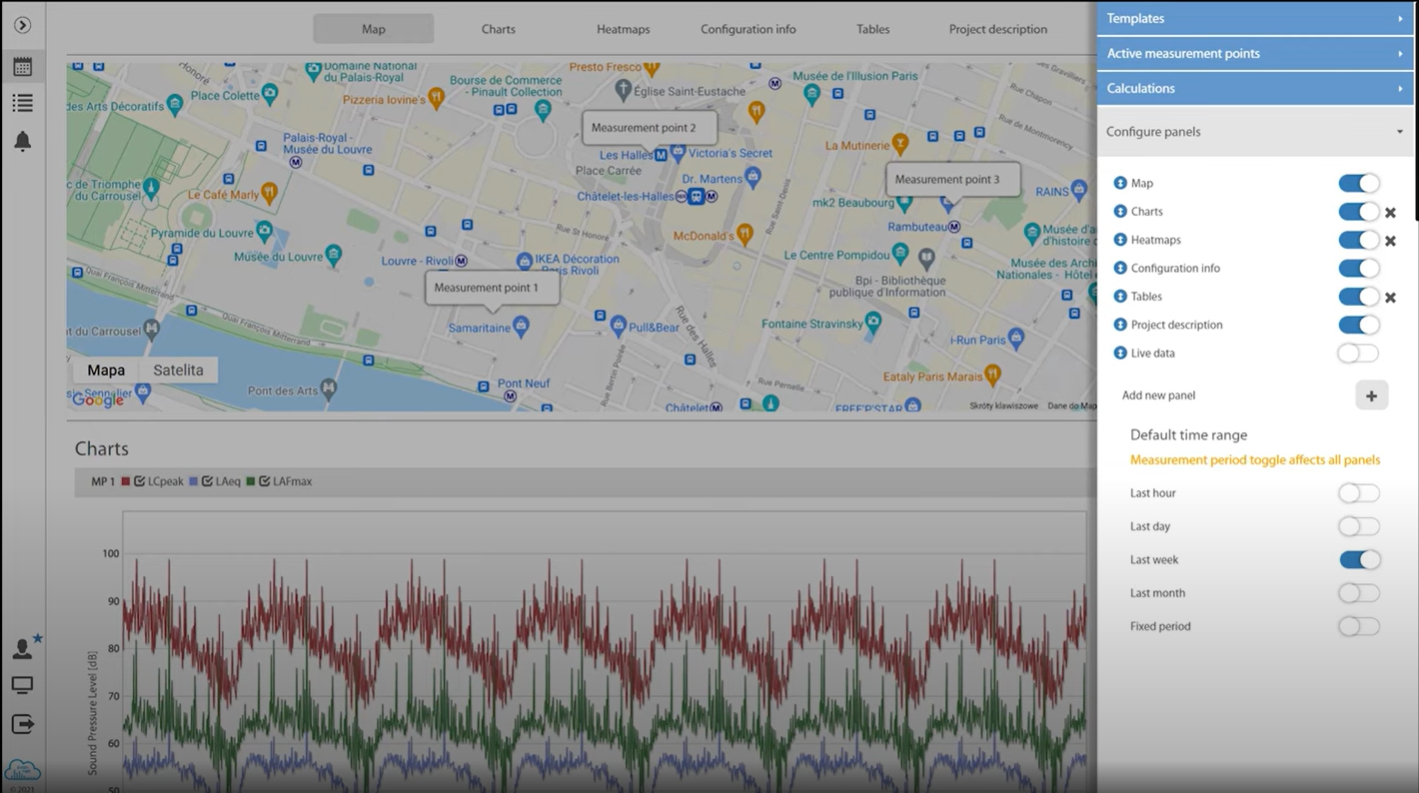Click the info icon next to Heatmaps

[1120, 240]
